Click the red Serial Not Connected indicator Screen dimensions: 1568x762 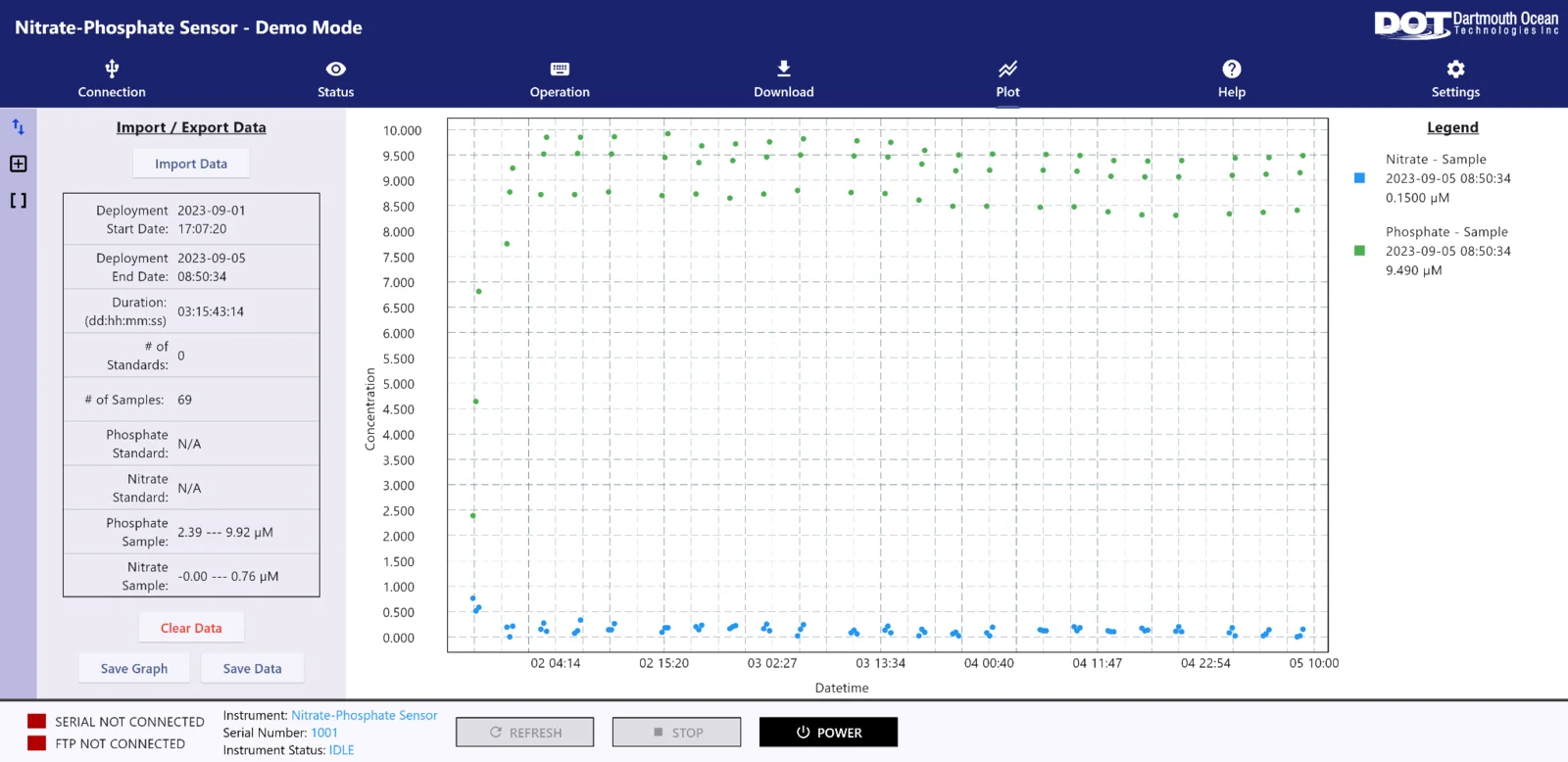point(37,722)
